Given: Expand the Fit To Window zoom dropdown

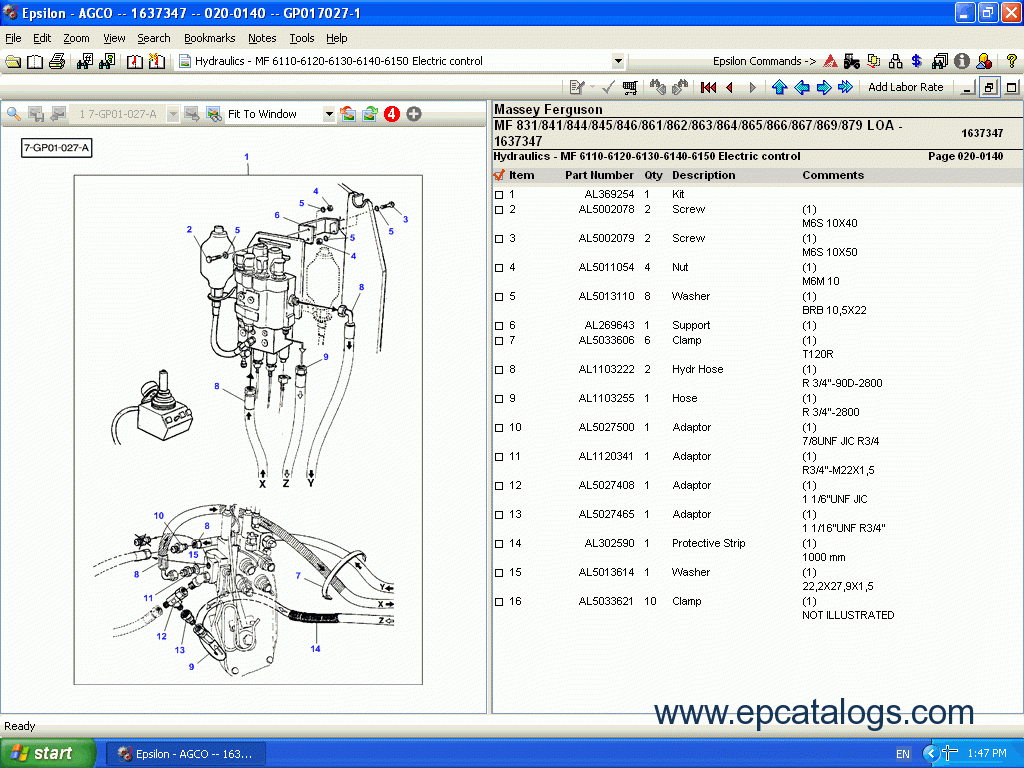Looking at the screenshot, I should click(x=329, y=114).
